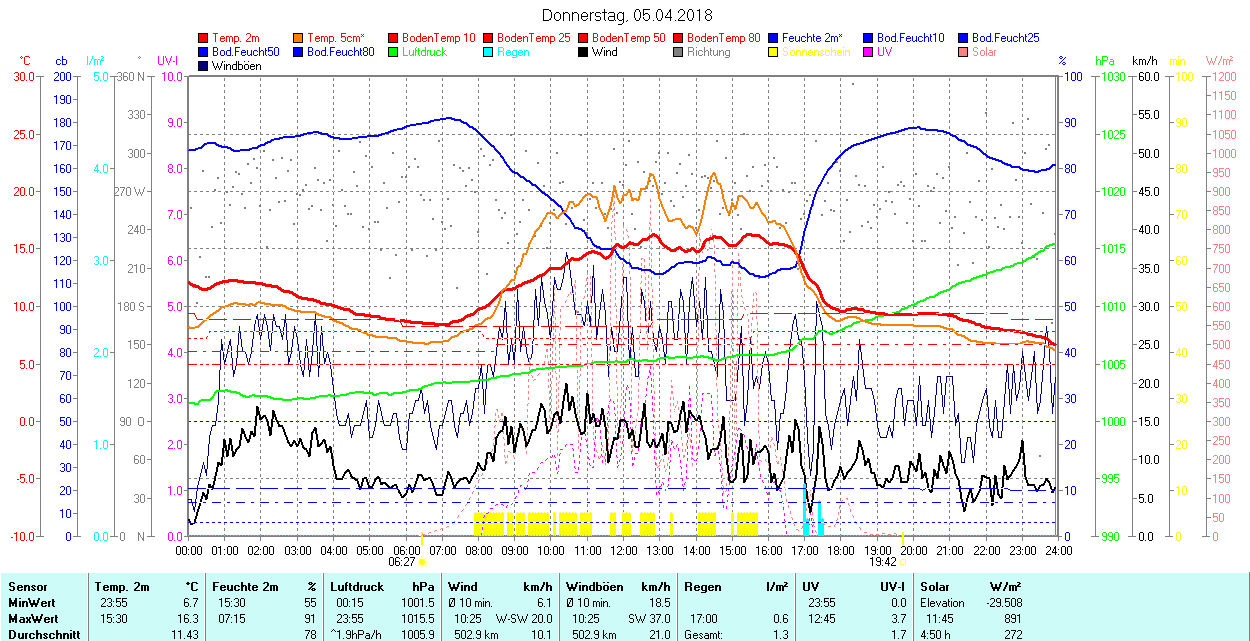Click the BodenTemp 10 legend label
This screenshot has height=641, width=1250.
click(438, 38)
